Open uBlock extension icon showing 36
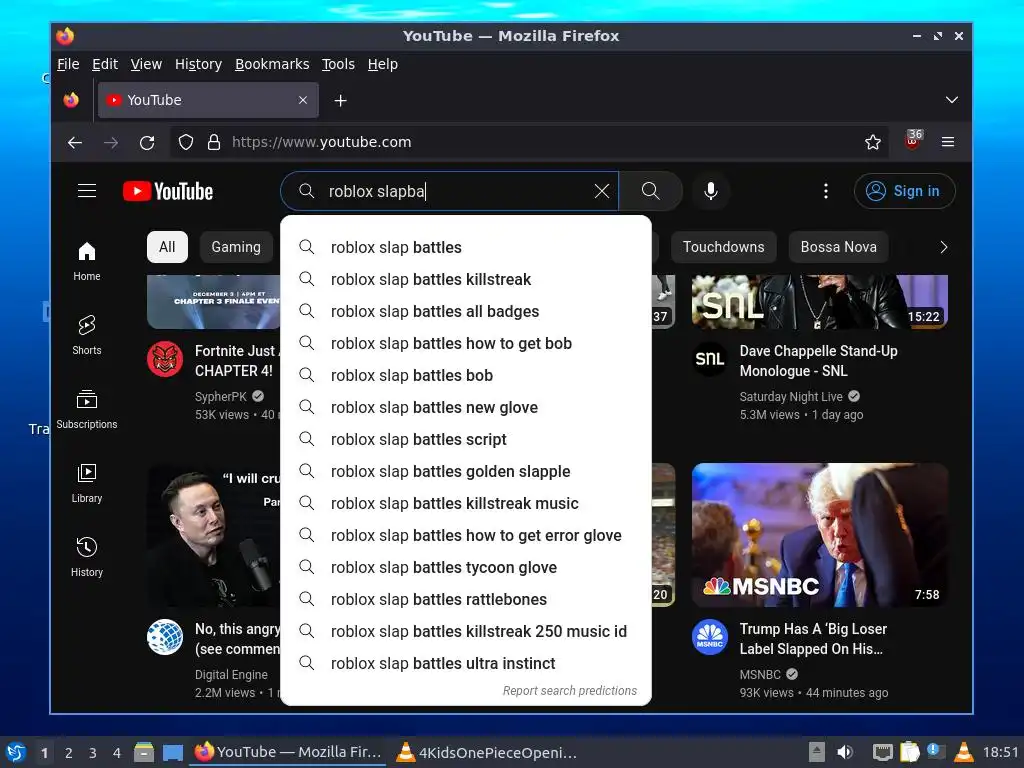The height and width of the screenshot is (768, 1024). (913, 140)
